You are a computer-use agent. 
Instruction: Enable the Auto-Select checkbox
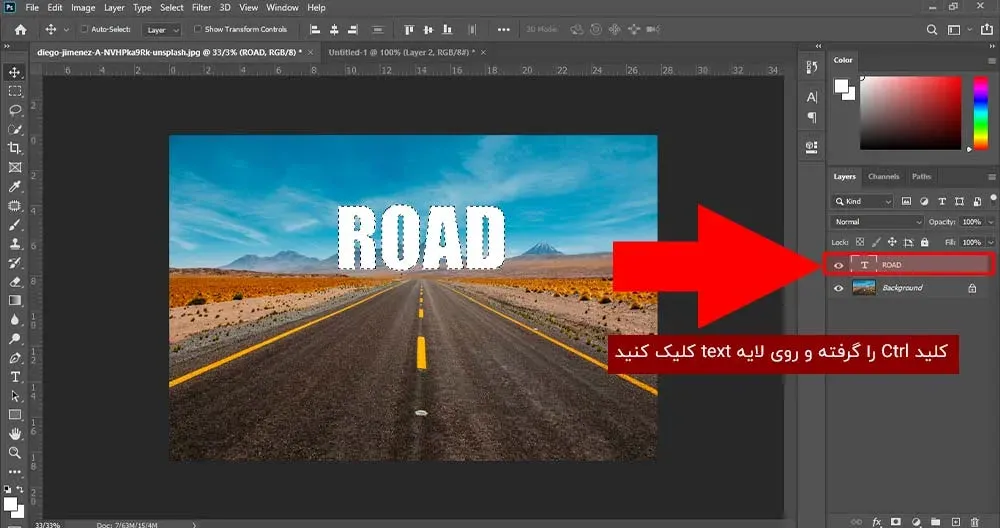pos(84,29)
